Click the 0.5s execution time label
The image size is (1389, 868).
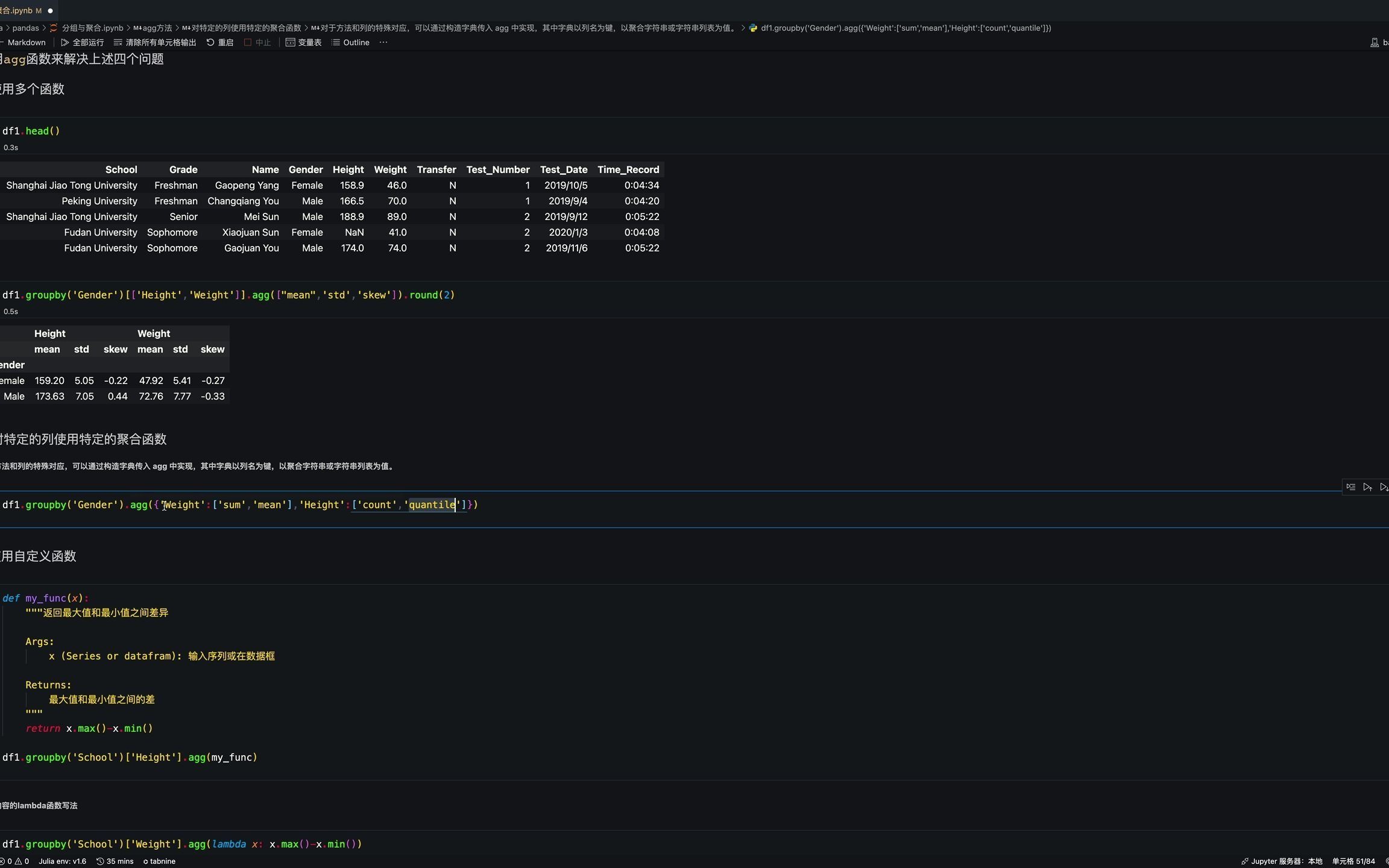click(11, 312)
